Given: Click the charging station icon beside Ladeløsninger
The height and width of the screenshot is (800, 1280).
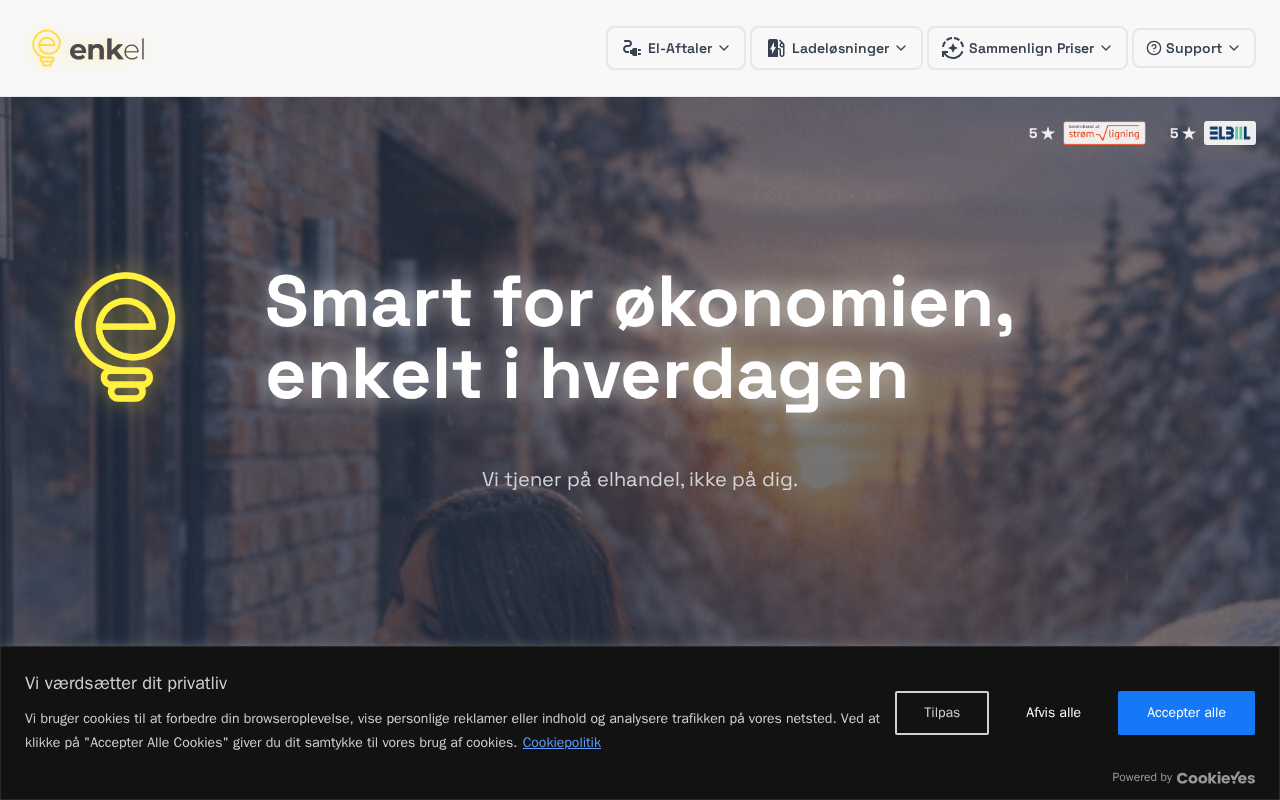Looking at the screenshot, I should (775, 48).
